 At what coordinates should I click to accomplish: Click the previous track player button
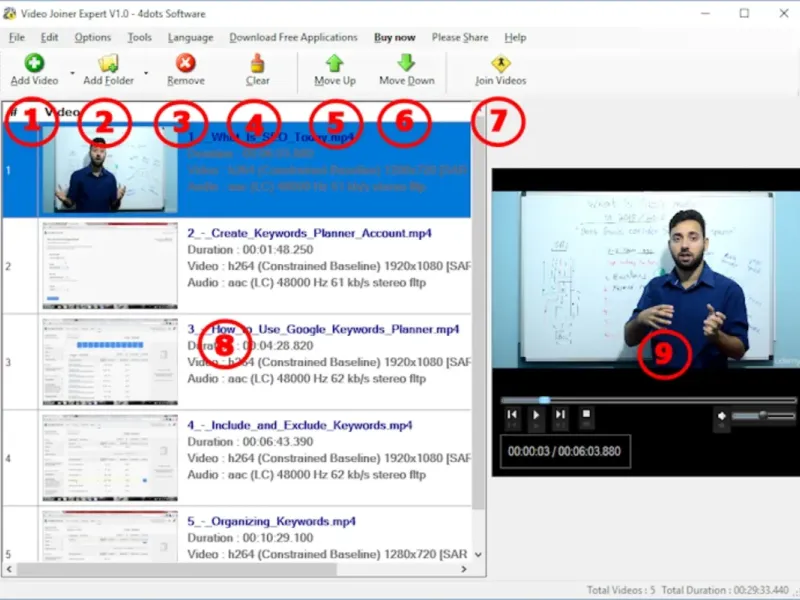(x=512, y=415)
